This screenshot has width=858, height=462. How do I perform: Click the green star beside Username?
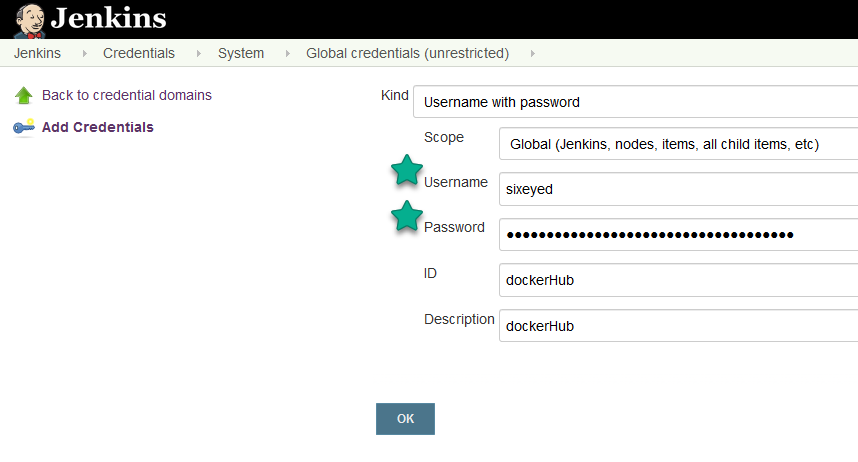[x=406, y=170]
